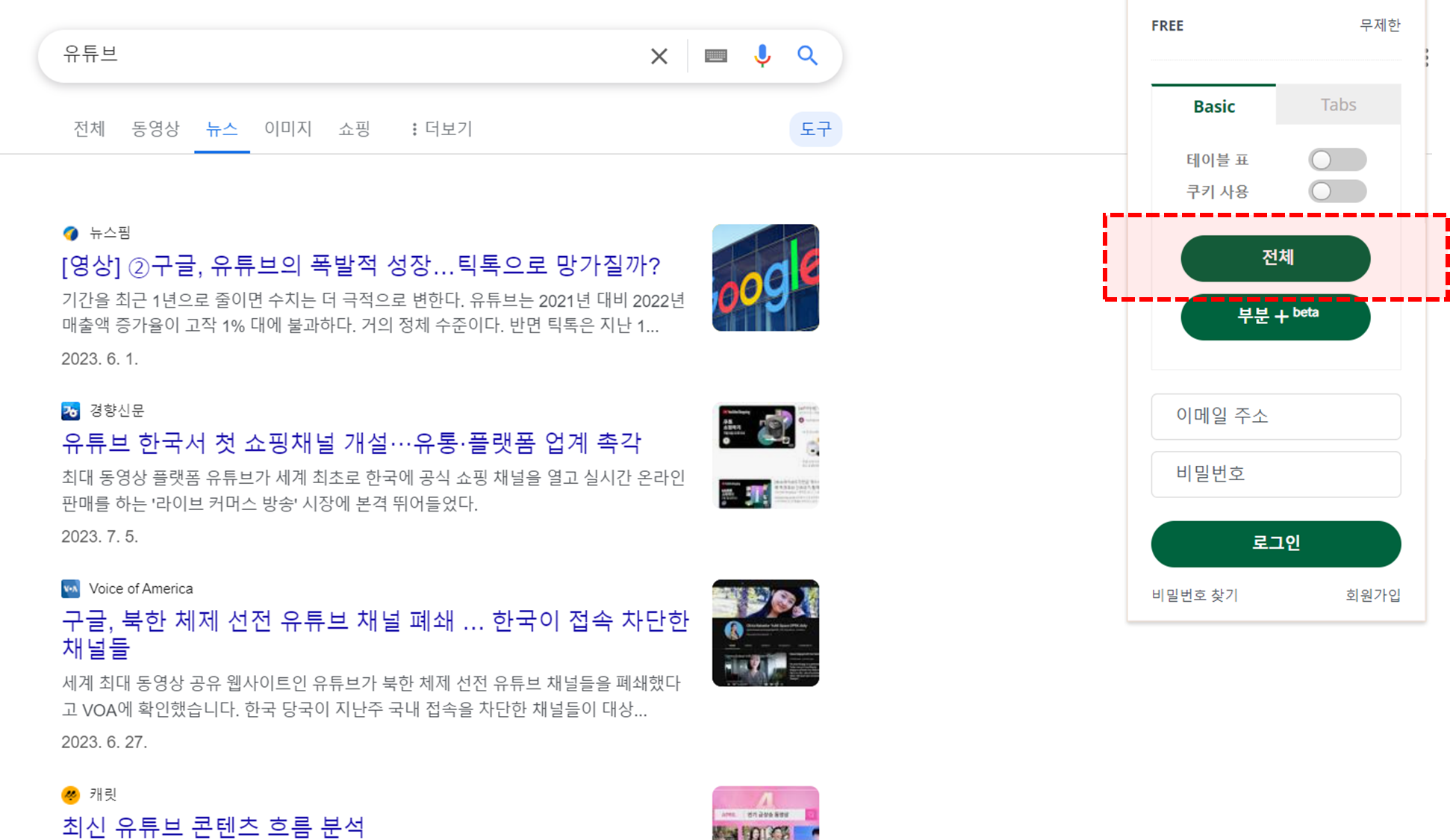Click the 부분 + beta button
This screenshot has height=840, width=1450.
1275,317
